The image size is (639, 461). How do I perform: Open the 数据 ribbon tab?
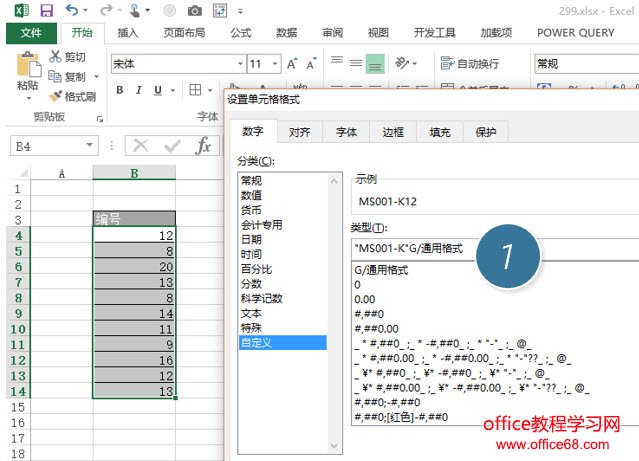286,33
